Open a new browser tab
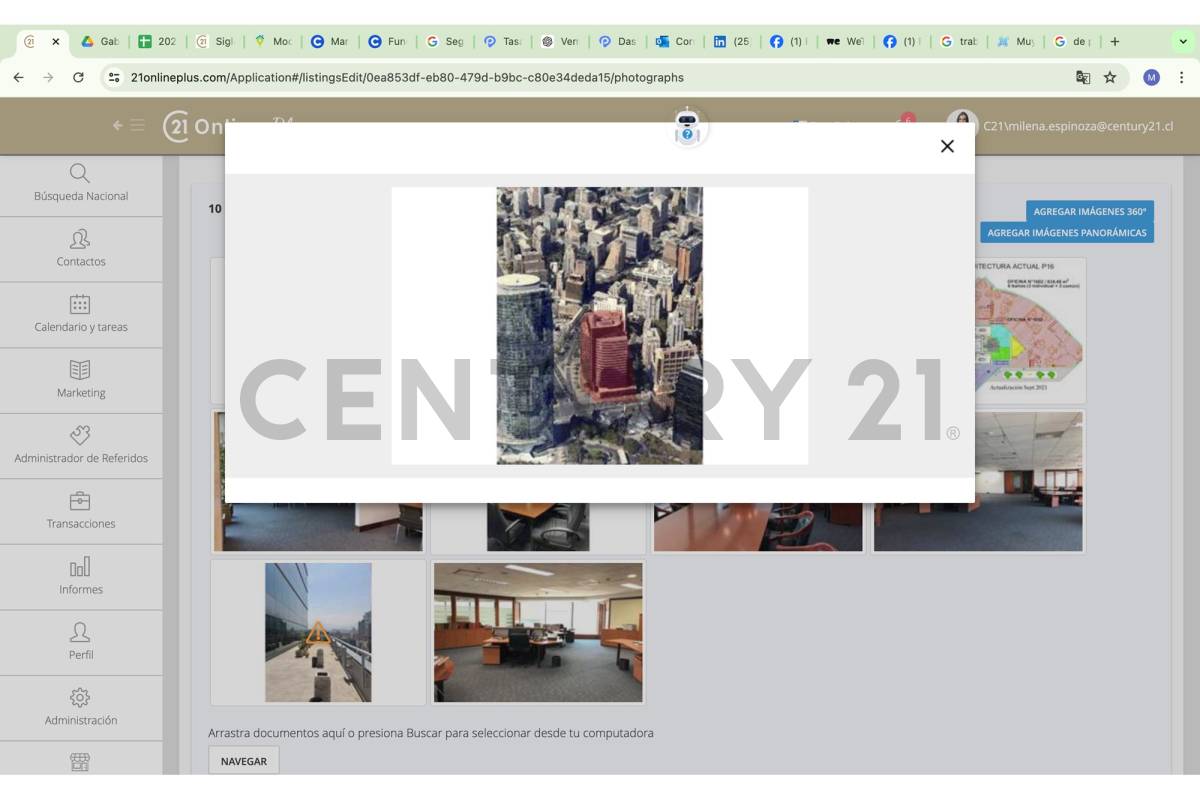Viewport: 1200px width, 800px height. tap(1115, 42)
